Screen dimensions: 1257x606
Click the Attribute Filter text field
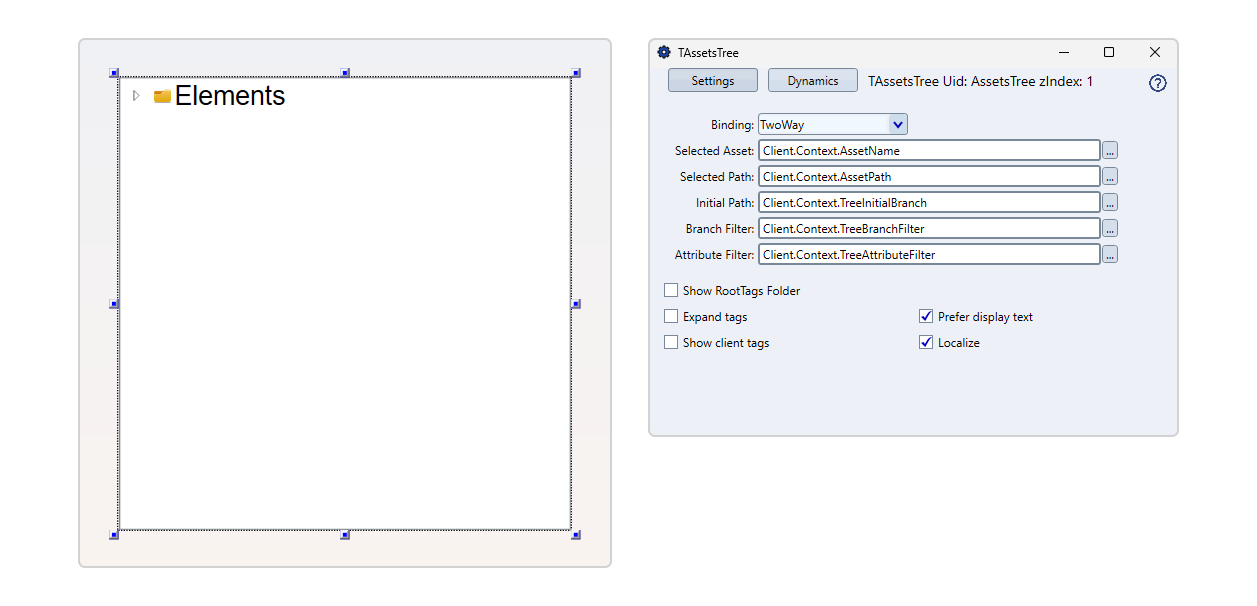point(928,254)
